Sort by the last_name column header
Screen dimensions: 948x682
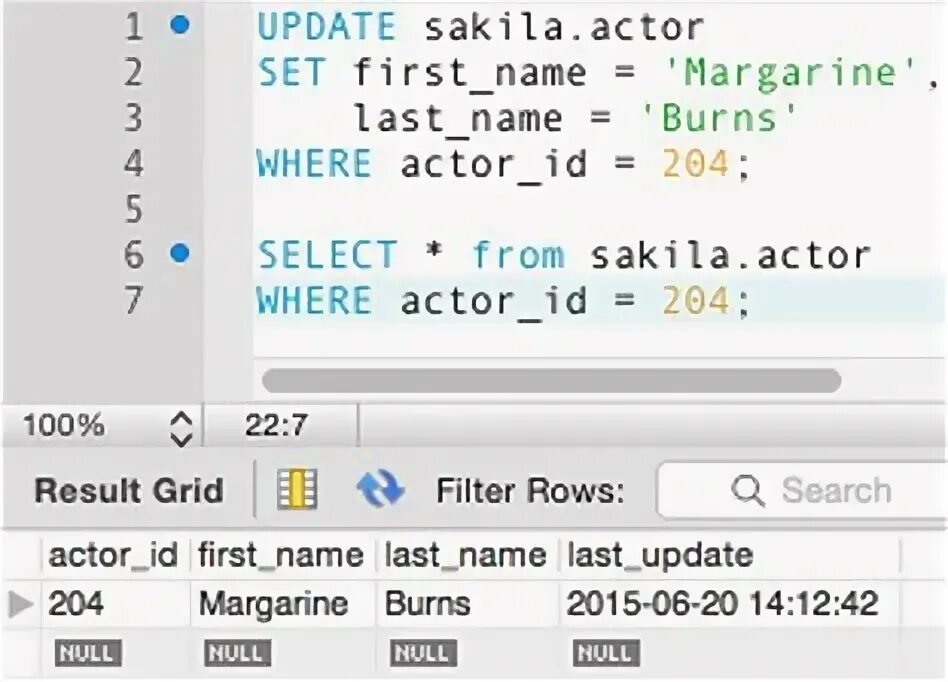[466, 556]
